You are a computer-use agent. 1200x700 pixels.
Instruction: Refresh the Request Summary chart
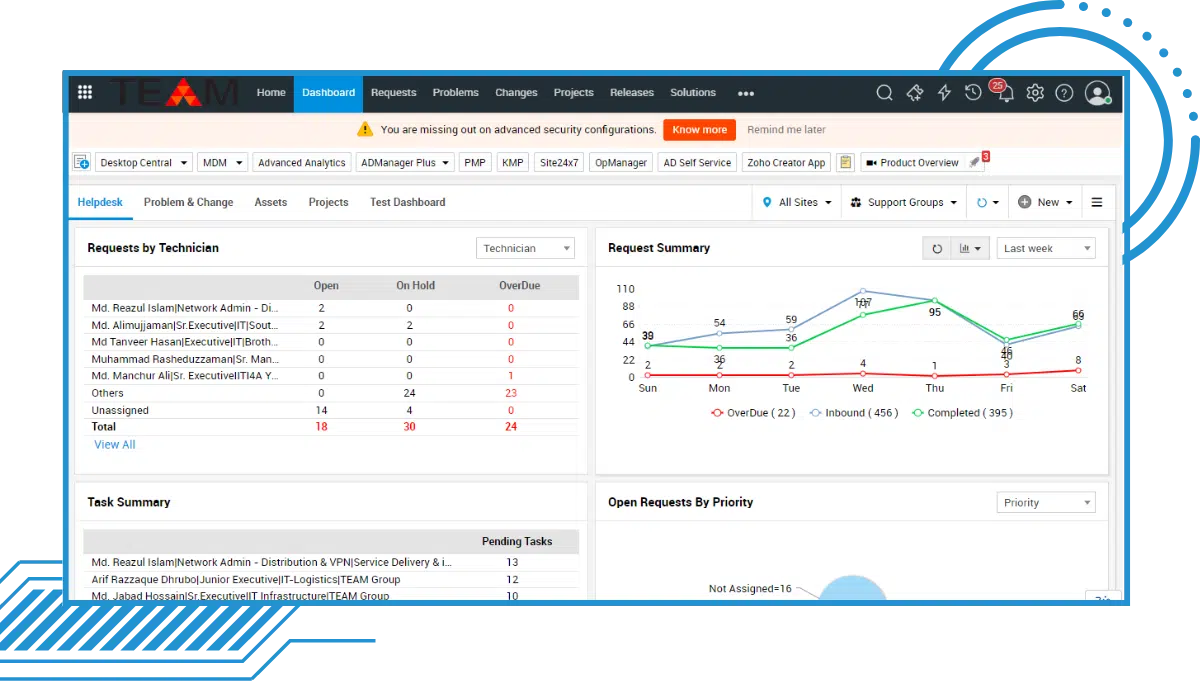pos(937,247)
